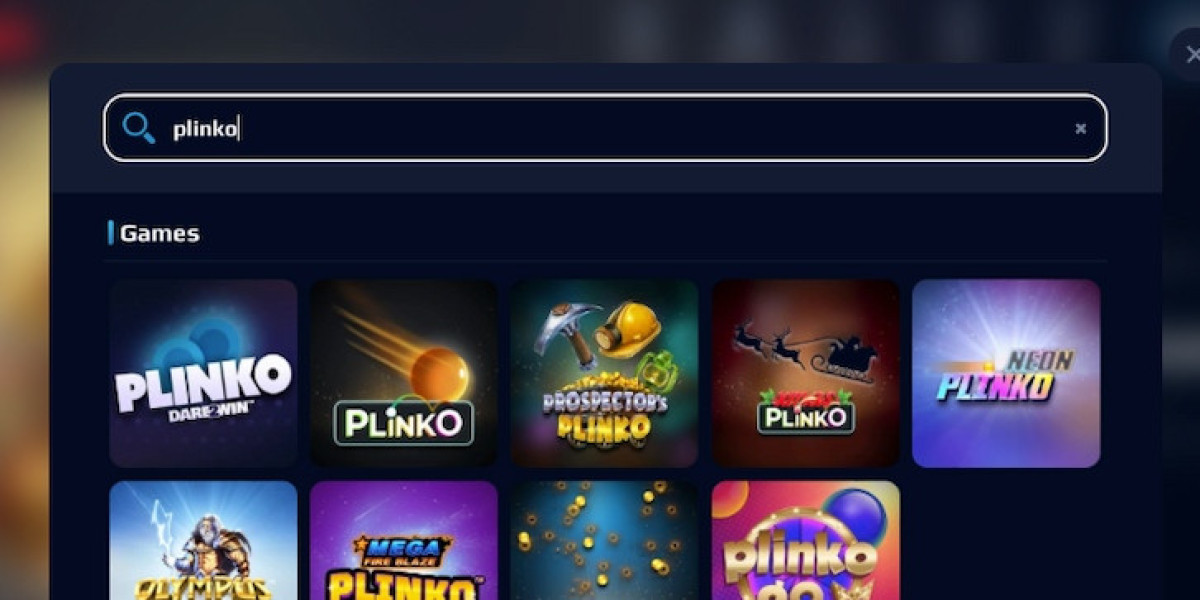Open Mega Fire Blaze Plinko

(404, 540)
